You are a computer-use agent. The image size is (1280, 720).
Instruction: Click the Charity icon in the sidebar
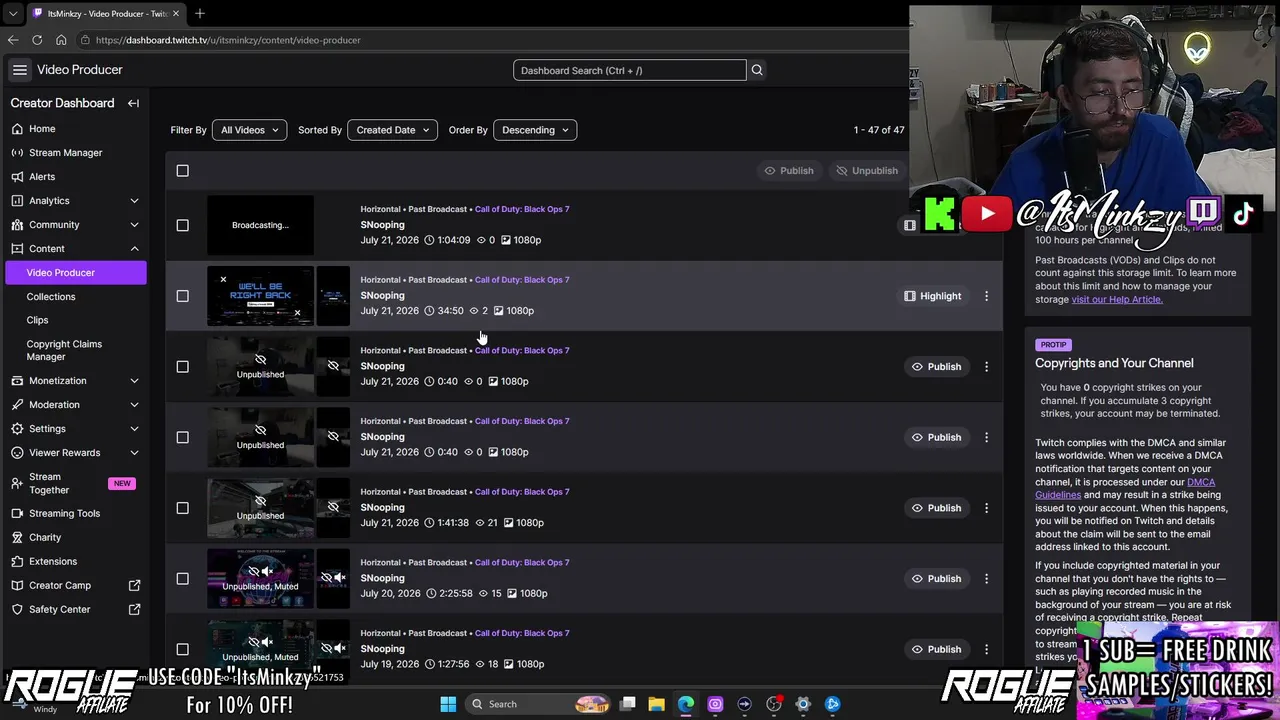click(17, 537)
